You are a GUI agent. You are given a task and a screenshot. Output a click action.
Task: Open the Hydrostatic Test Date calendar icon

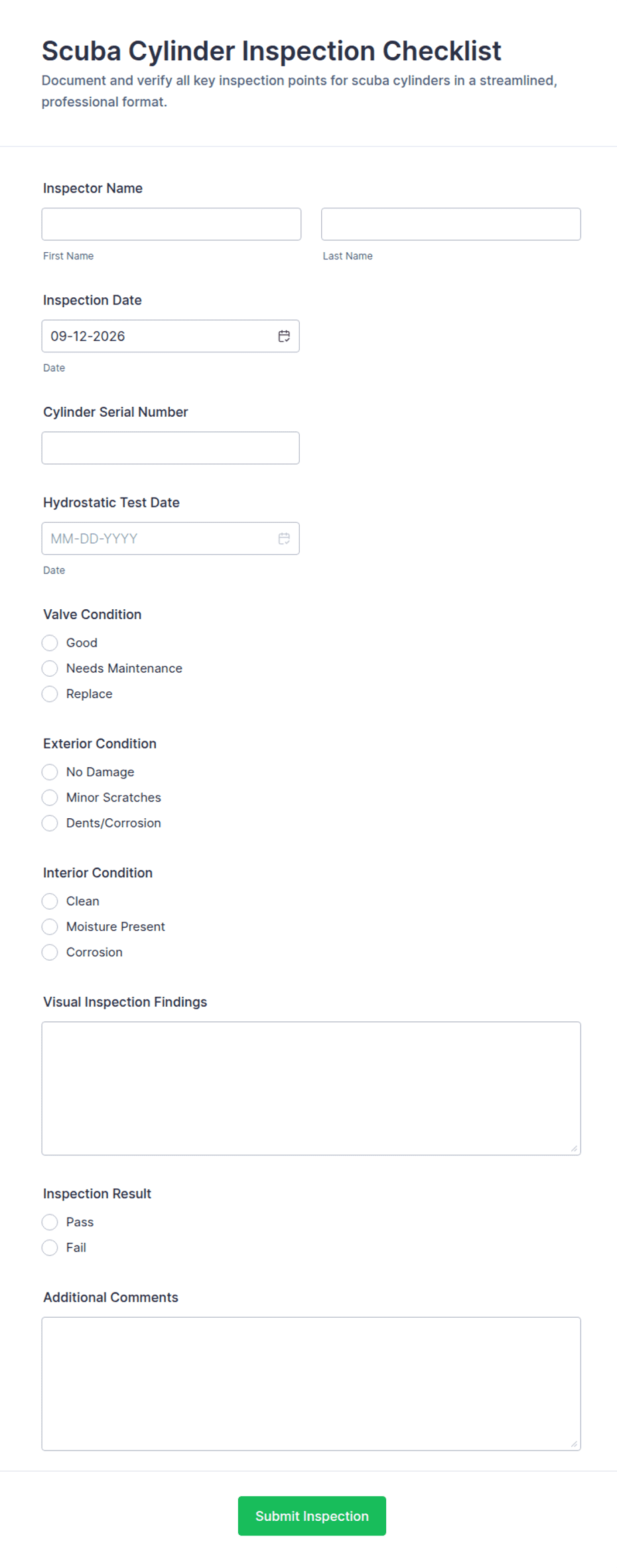coord(284,539)
